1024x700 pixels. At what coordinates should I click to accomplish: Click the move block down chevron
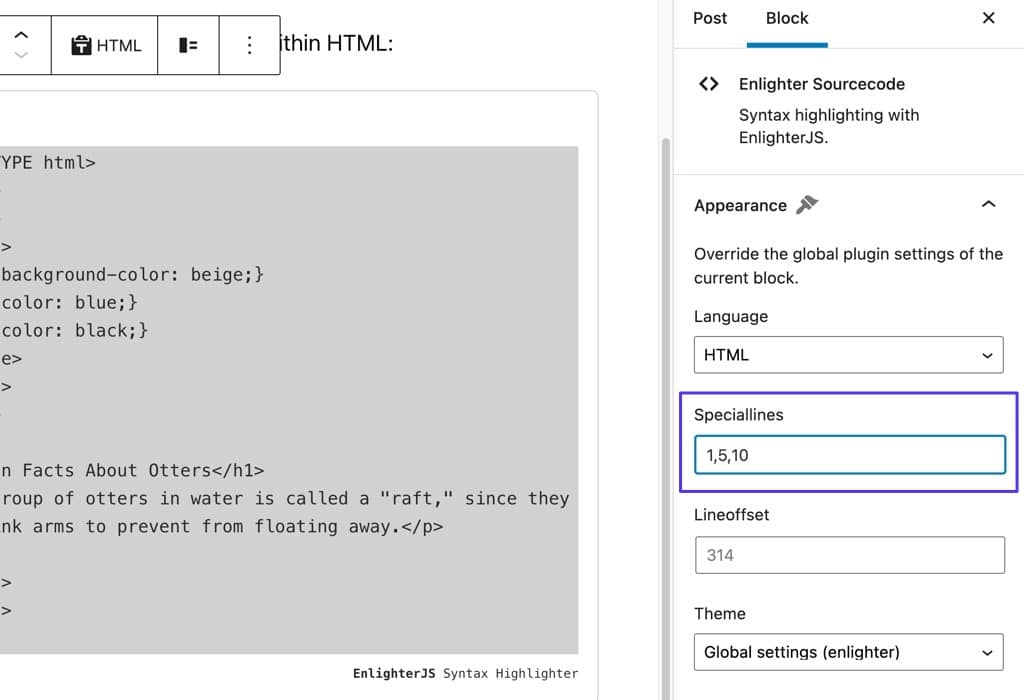pos(21,55)
